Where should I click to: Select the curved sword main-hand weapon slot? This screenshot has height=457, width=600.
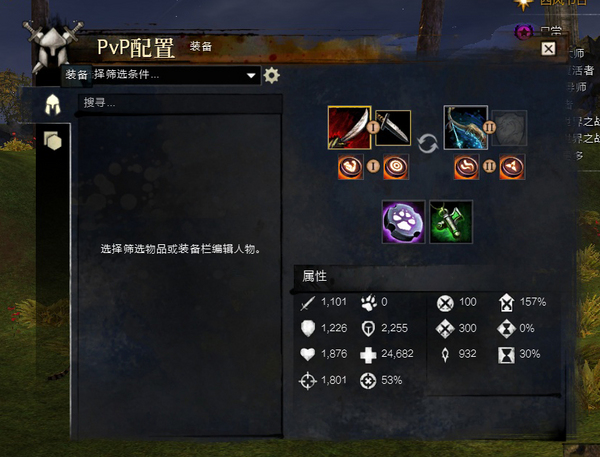tap(349, 127)
